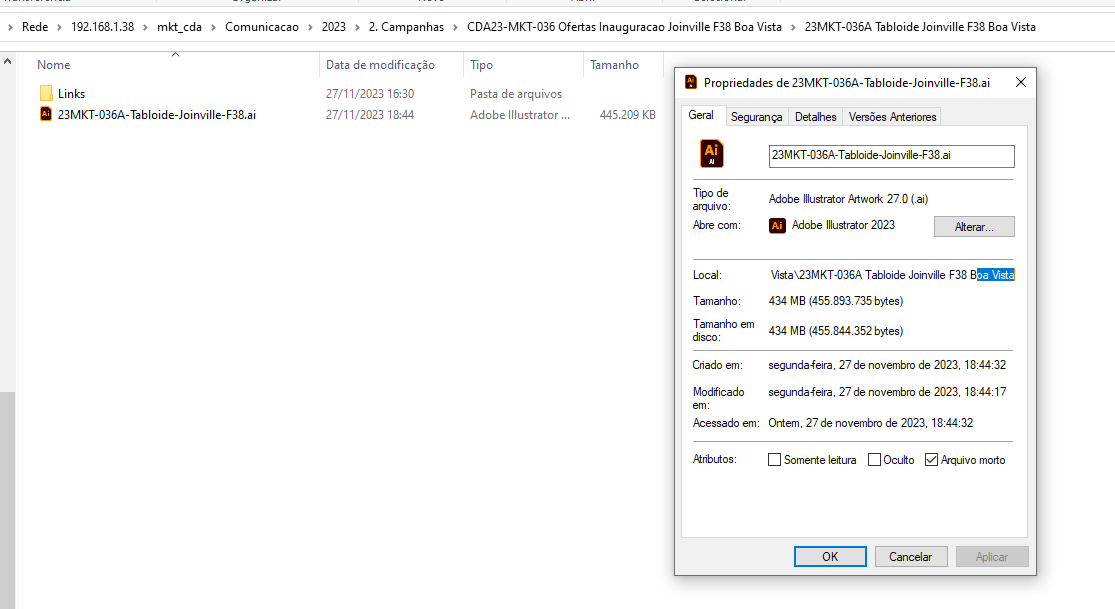Viewport: 1115px width, 609px height.
Task: Click the navigation pane scrollbar
Action: tap(8, 498)
